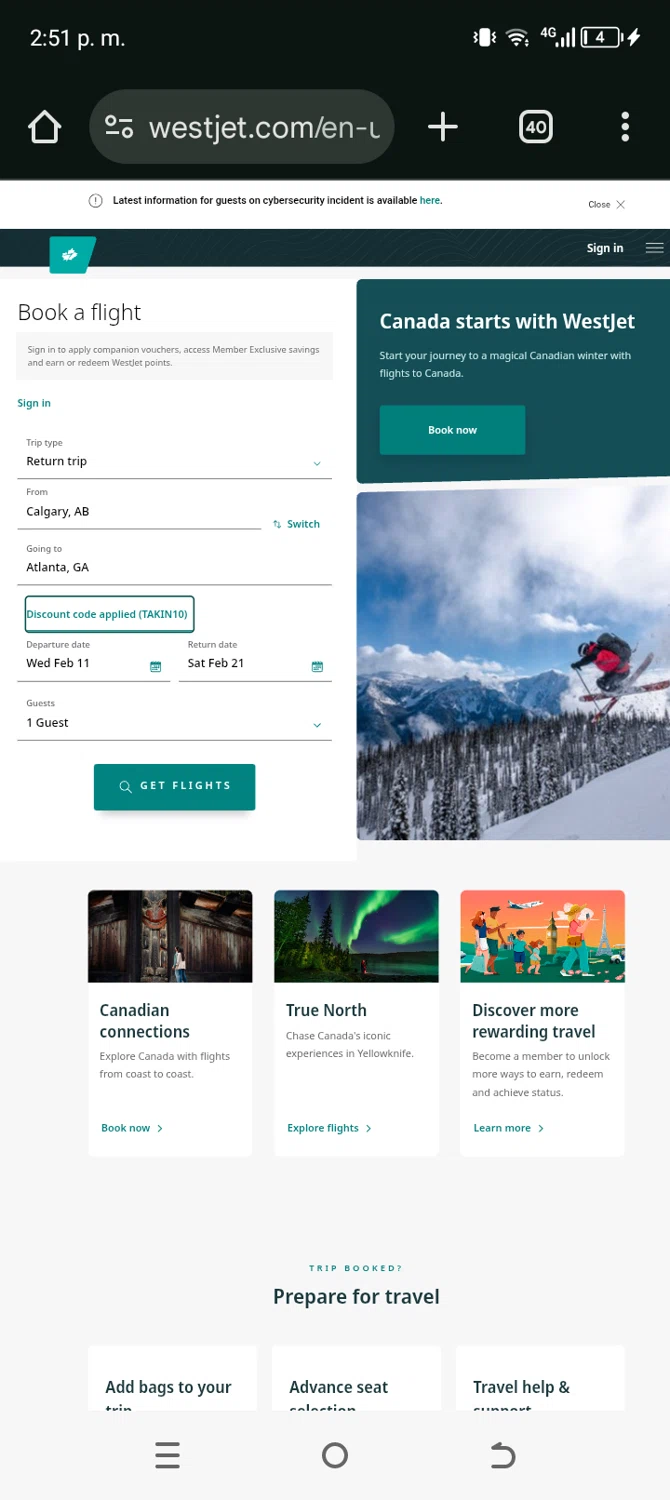This screenshot has height=1500, width=670.
Task: Switch origin and destination cities
Action: [297, 524]
